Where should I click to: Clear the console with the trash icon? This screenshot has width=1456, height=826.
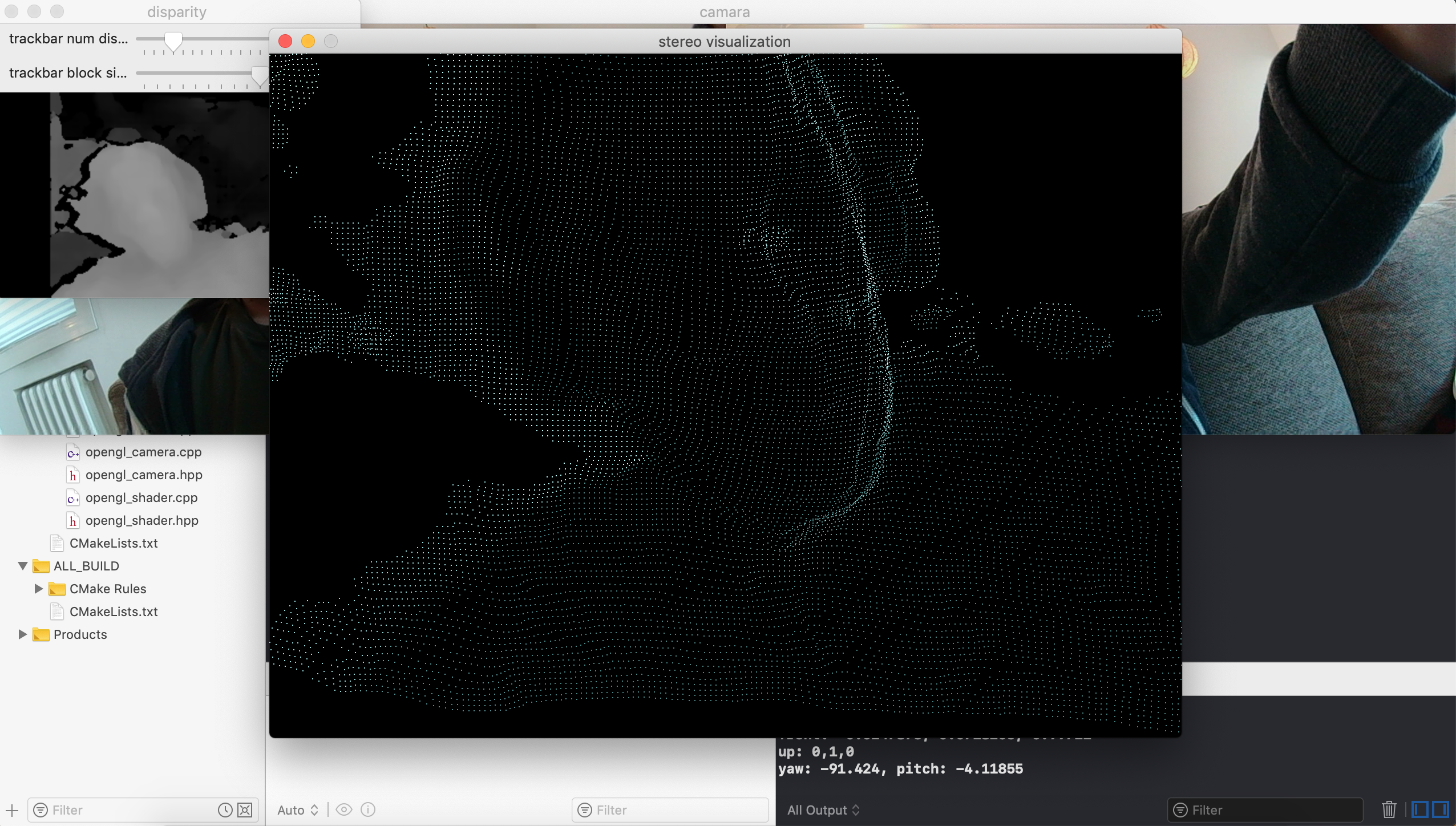pos(1389,810)
